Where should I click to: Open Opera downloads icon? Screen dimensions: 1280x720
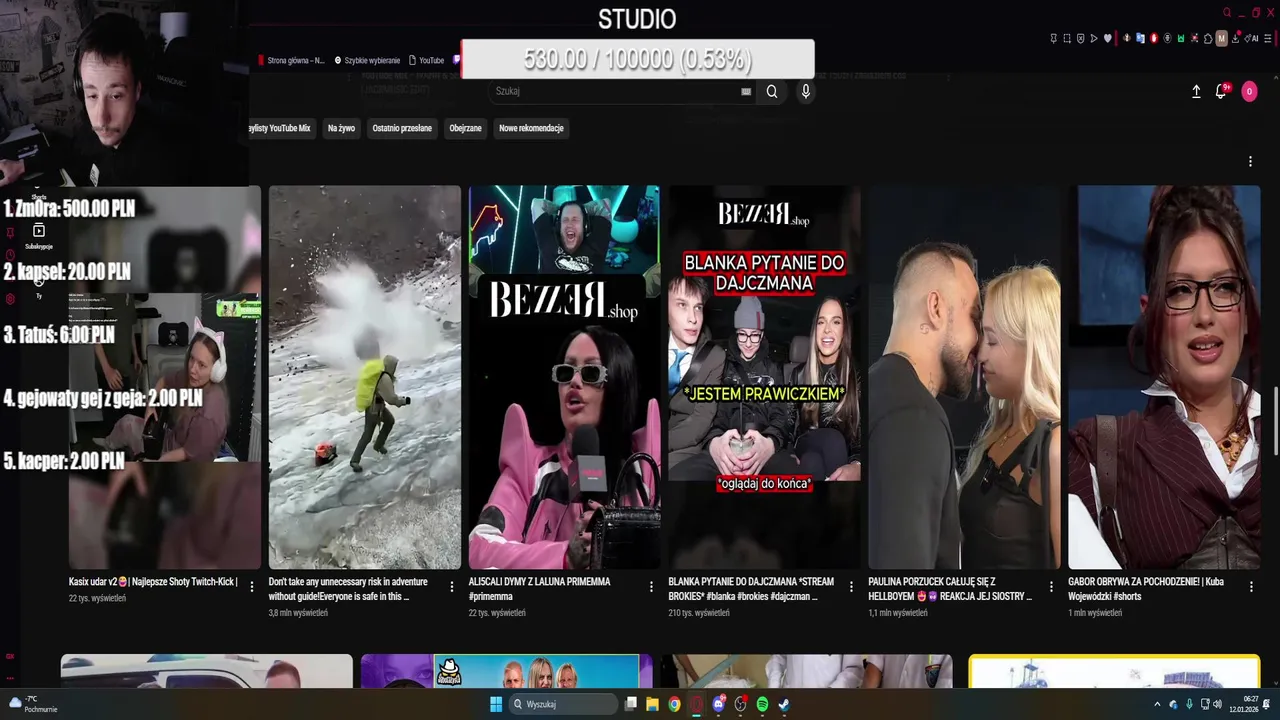[1235, 38]
